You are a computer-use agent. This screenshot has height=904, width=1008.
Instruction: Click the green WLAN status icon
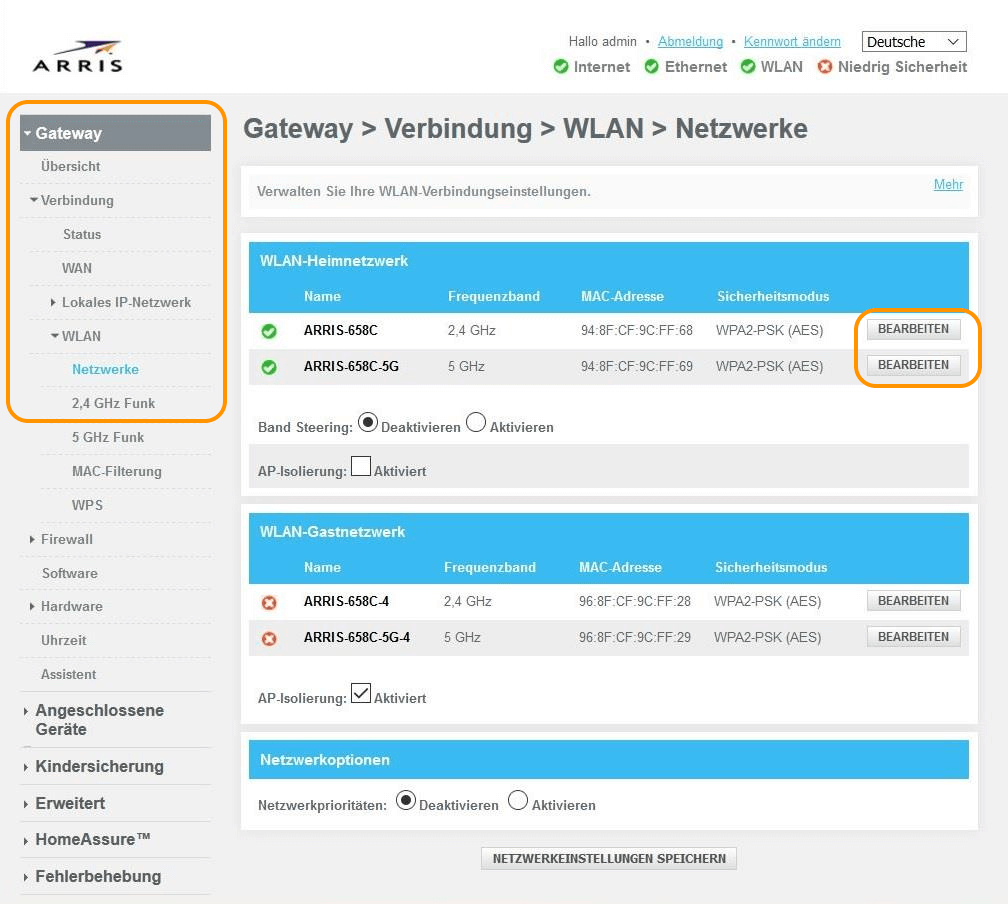[748, 67]
